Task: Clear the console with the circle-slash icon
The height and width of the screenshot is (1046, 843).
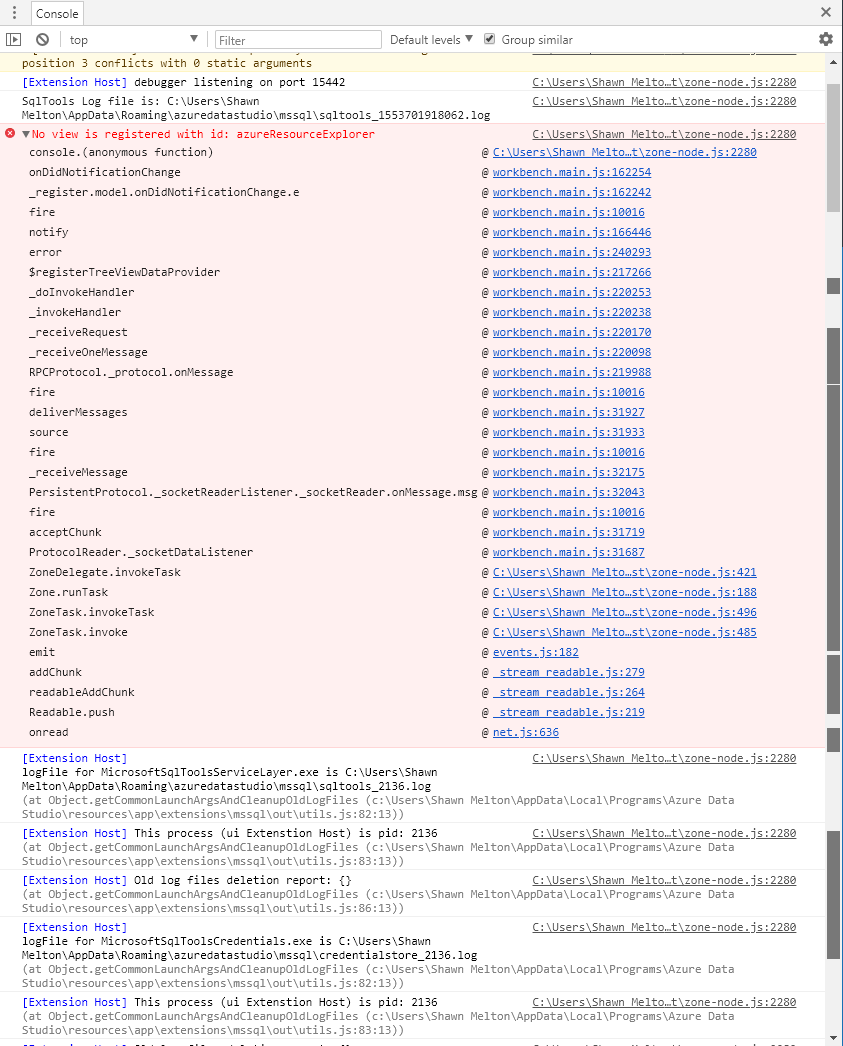Action: (x=43, y=40)
